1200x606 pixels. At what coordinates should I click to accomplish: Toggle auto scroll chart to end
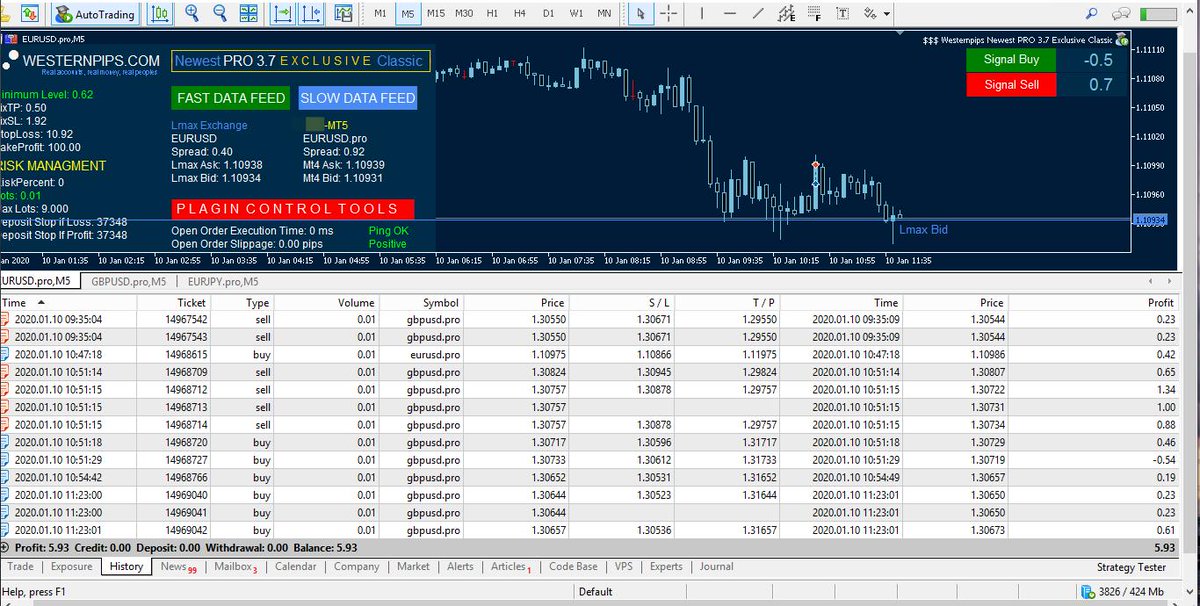(283, 14)
